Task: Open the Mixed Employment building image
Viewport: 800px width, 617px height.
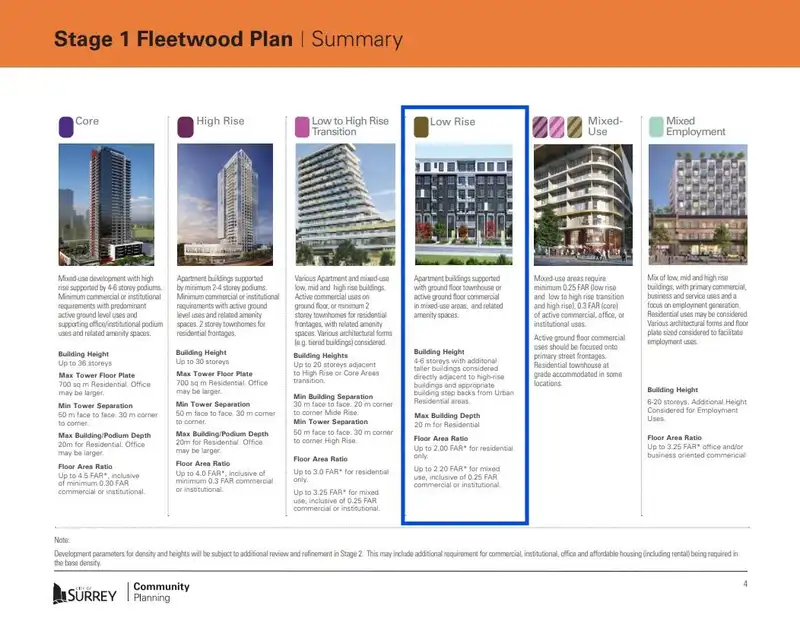Action: tap(698, 205)
